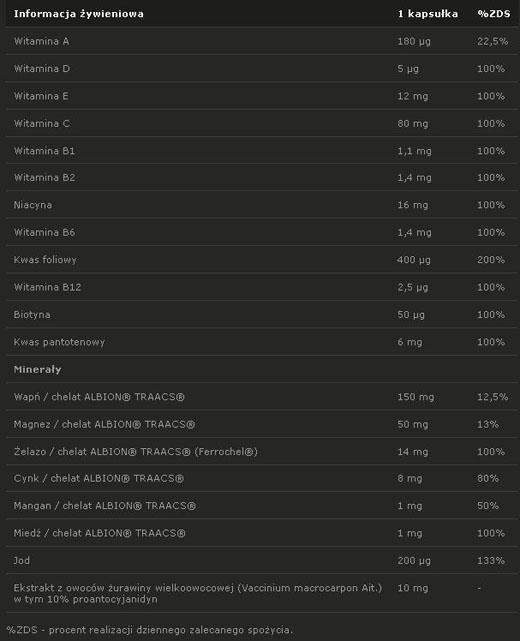The image size is (520, 641).
Task: Select the Jod row label
Action: [21, 560]
